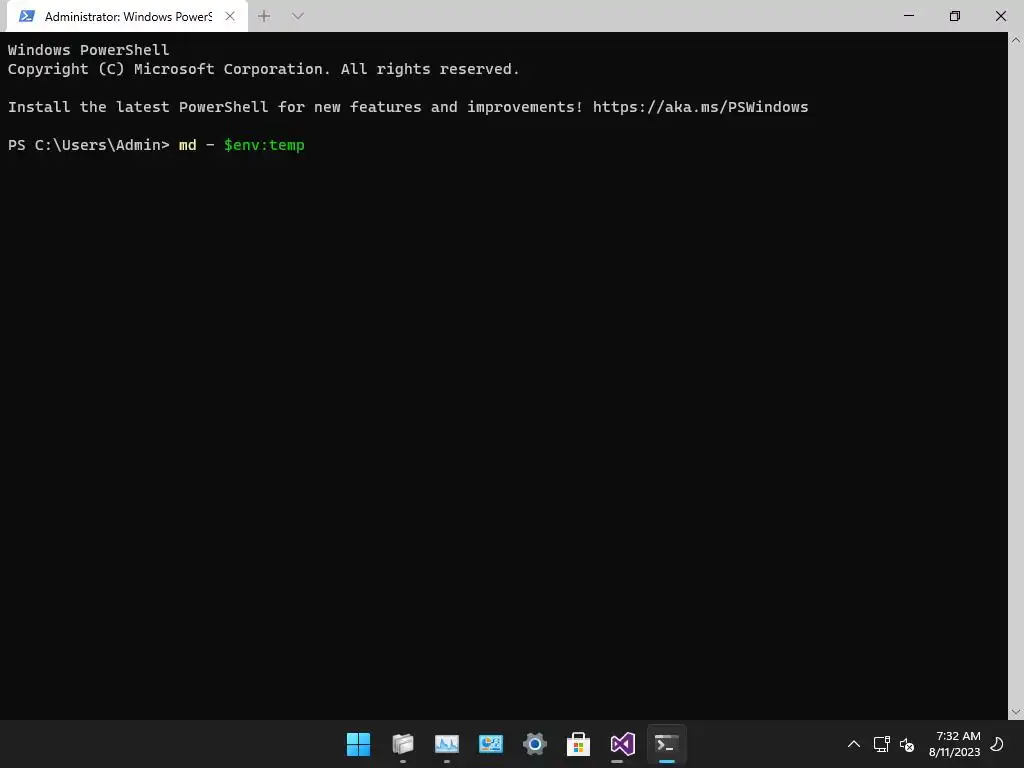Close the Windows Terminal window

coord(1000,16)
